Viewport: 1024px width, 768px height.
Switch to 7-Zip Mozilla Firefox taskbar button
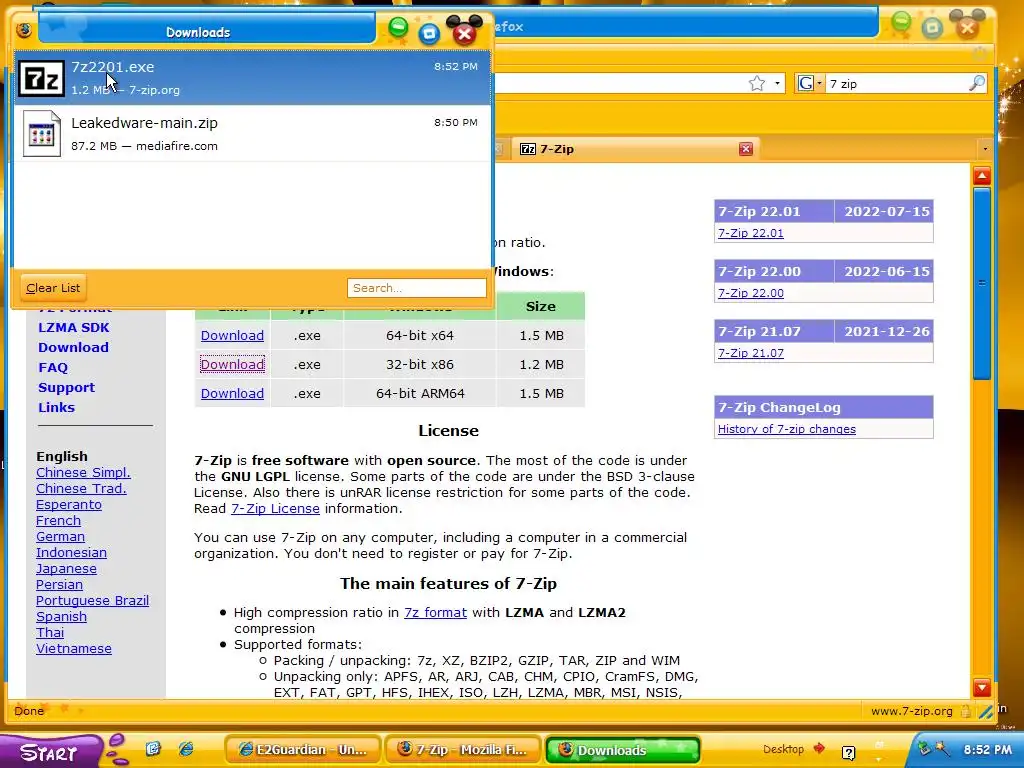[x=462, y=750]
